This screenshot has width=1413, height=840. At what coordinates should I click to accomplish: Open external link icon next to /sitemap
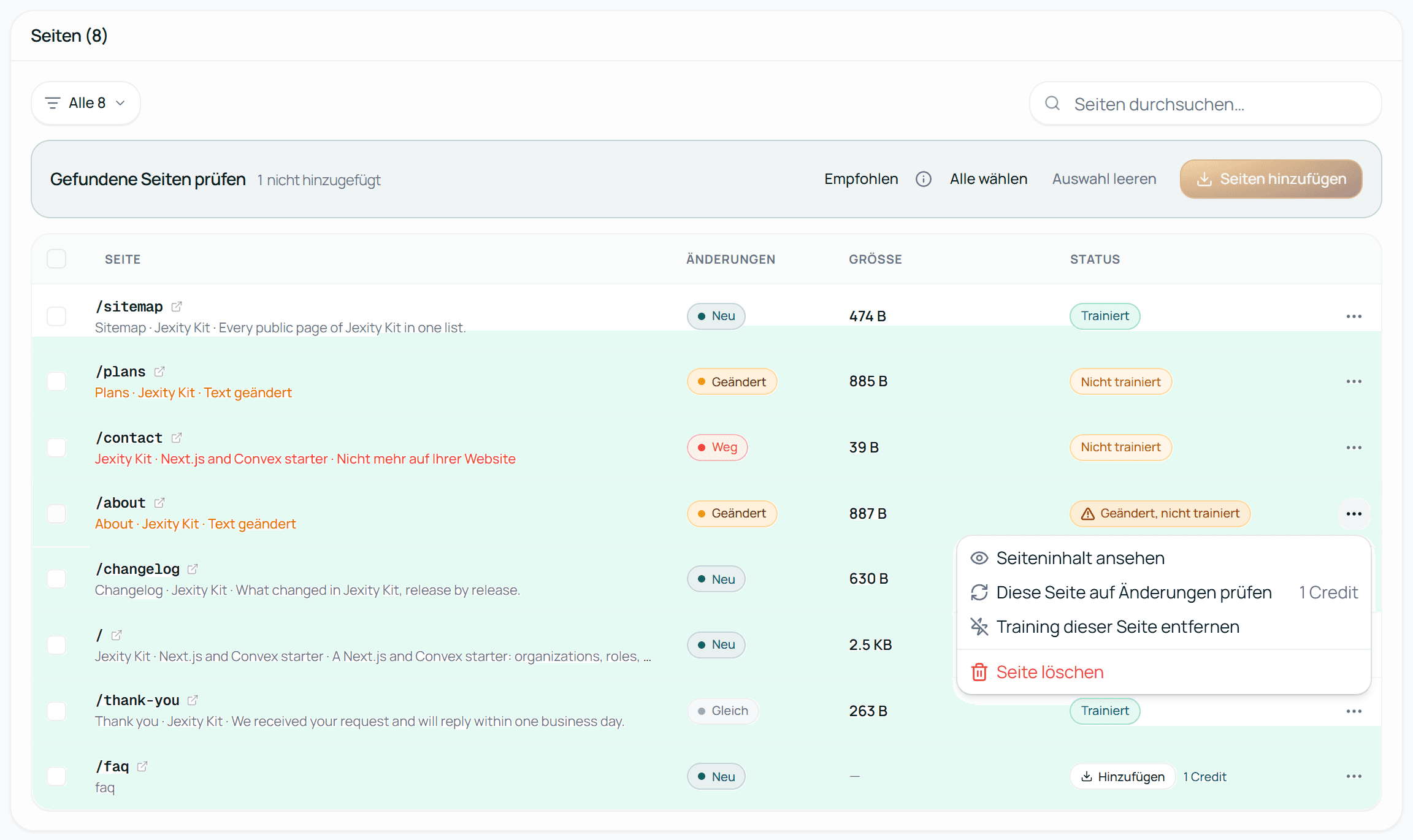tap(177, 306)
